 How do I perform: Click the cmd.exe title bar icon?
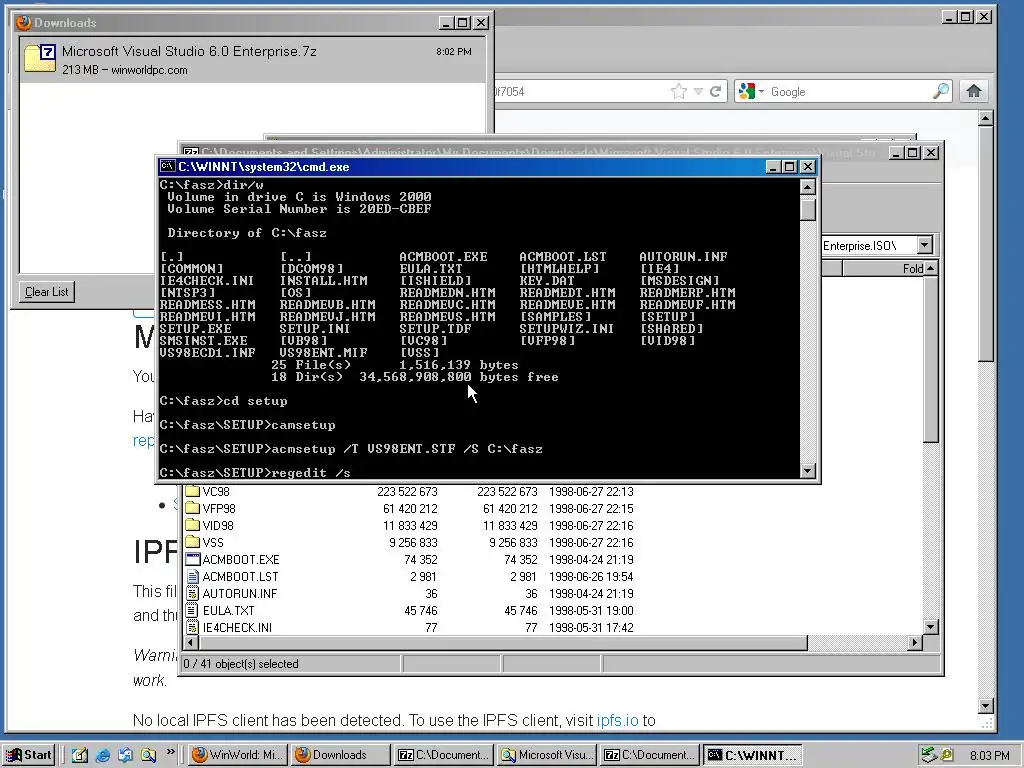click(168, 167)
